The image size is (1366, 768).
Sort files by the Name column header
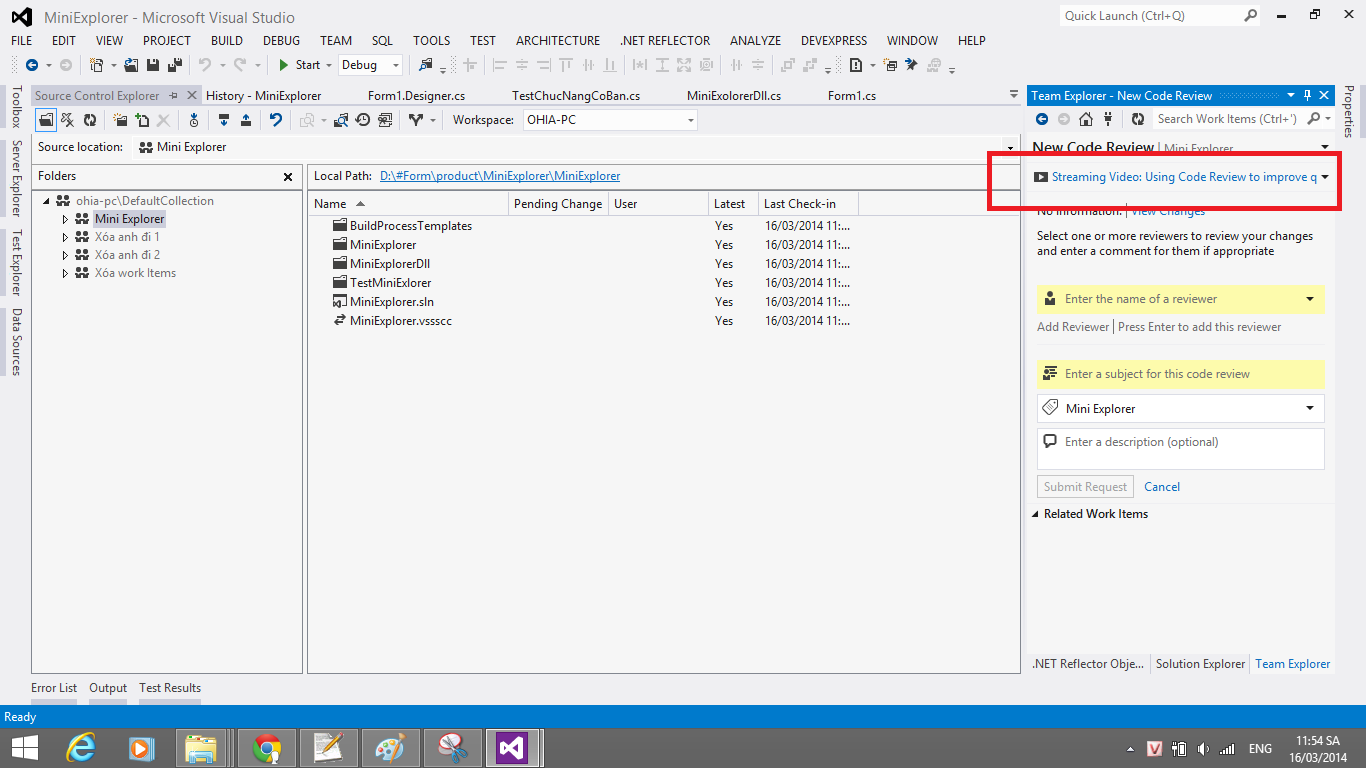(408, 204)
